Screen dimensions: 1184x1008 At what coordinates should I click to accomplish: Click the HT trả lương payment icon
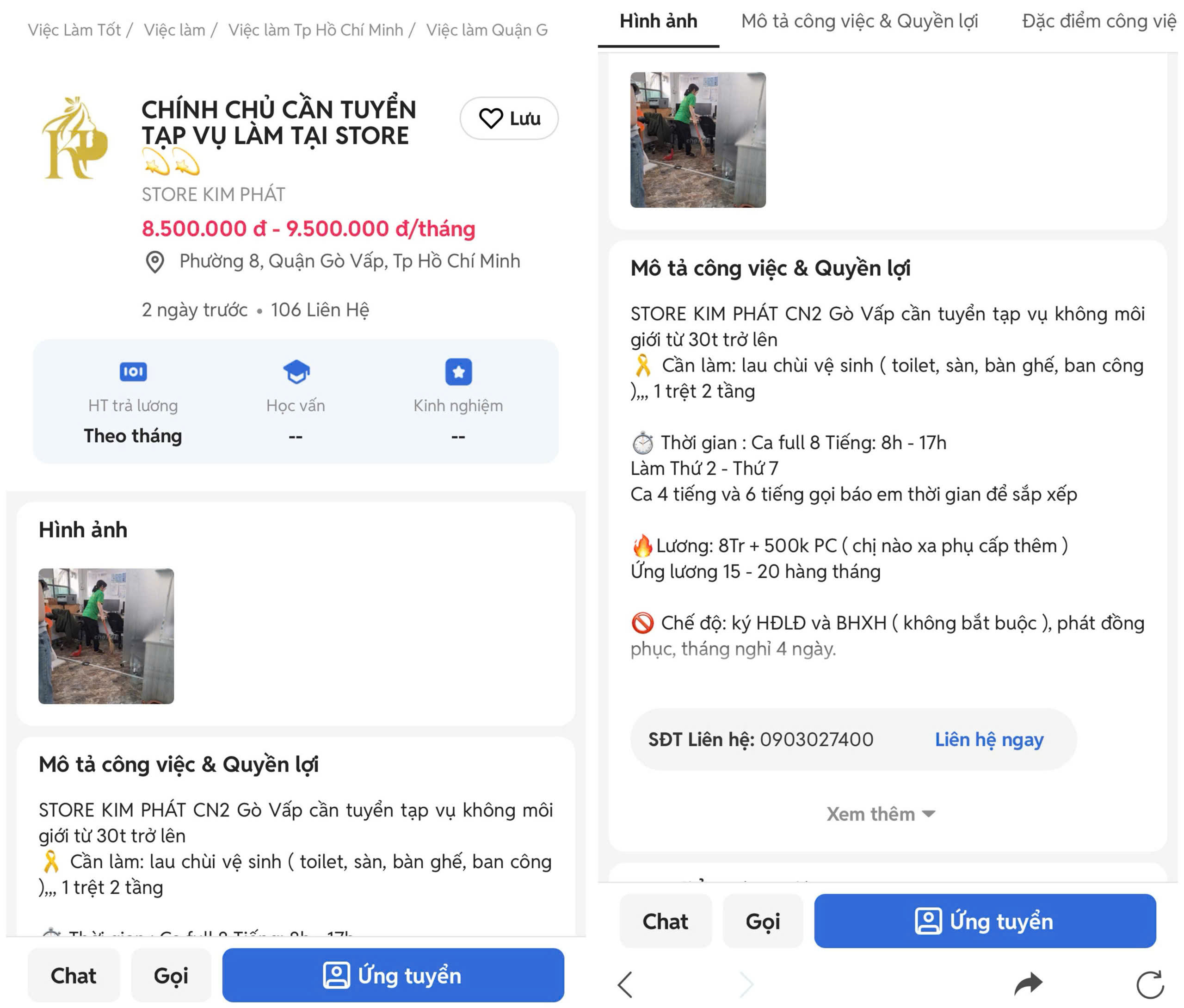pos(133,371)
